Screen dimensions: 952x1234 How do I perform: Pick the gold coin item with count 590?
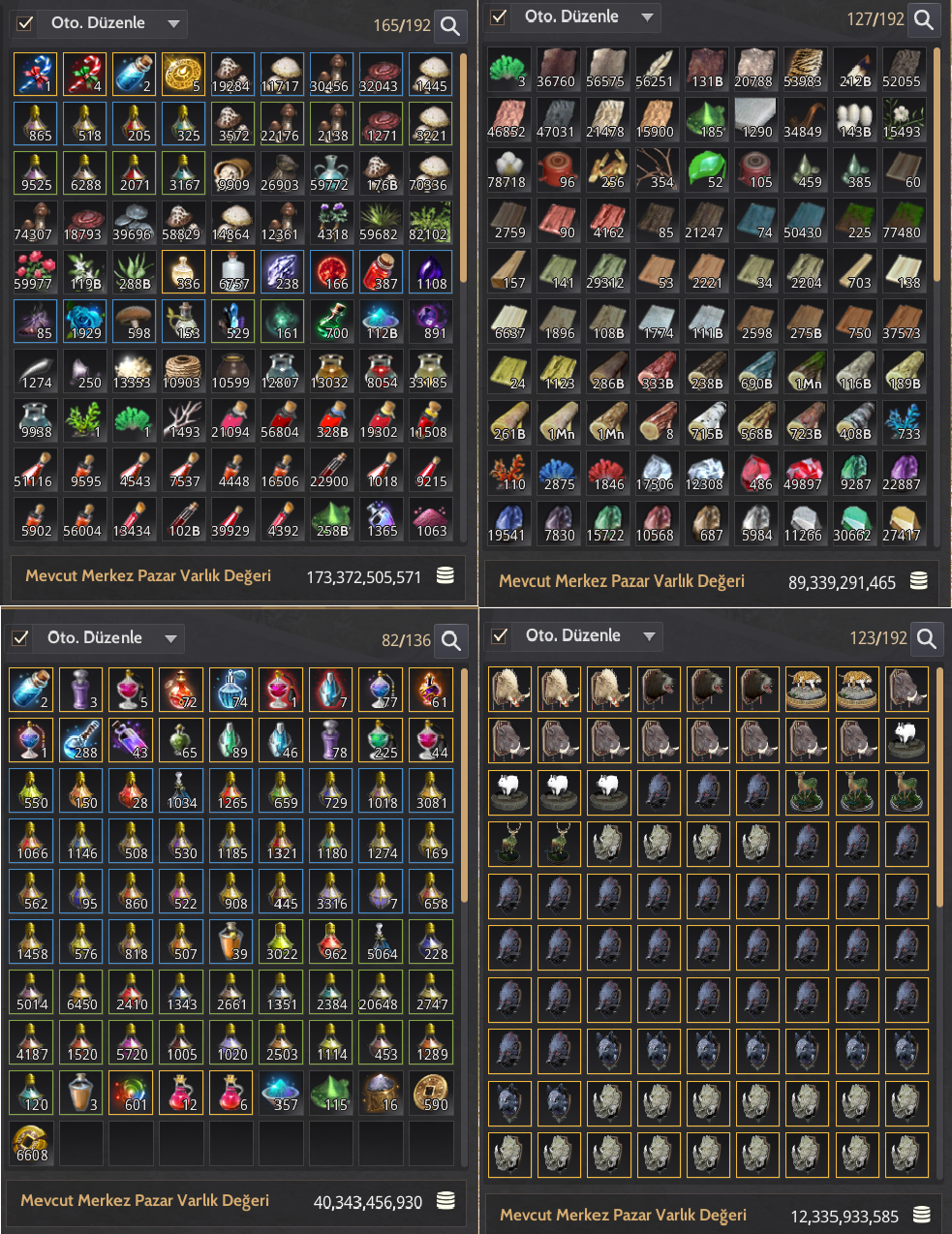pos(430,1093)
